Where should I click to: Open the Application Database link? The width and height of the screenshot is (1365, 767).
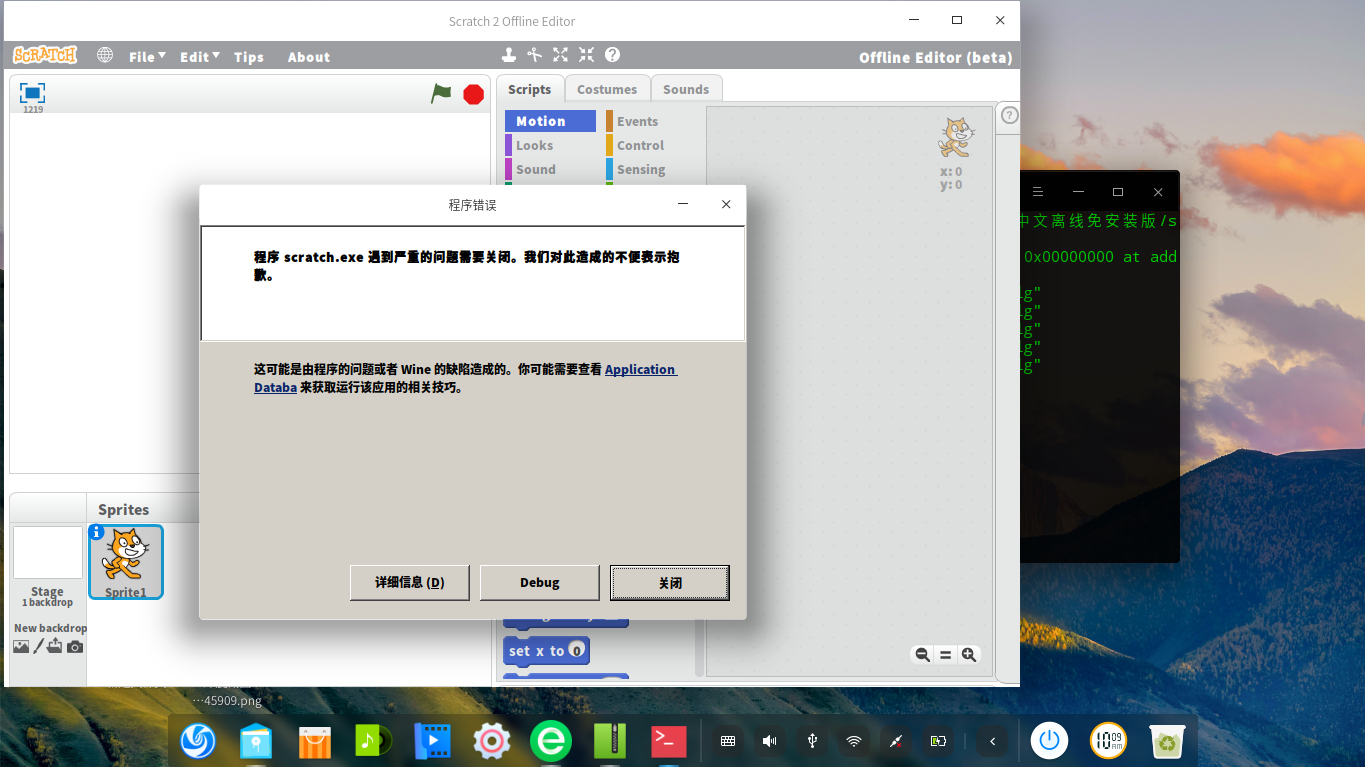pos(641,369)
